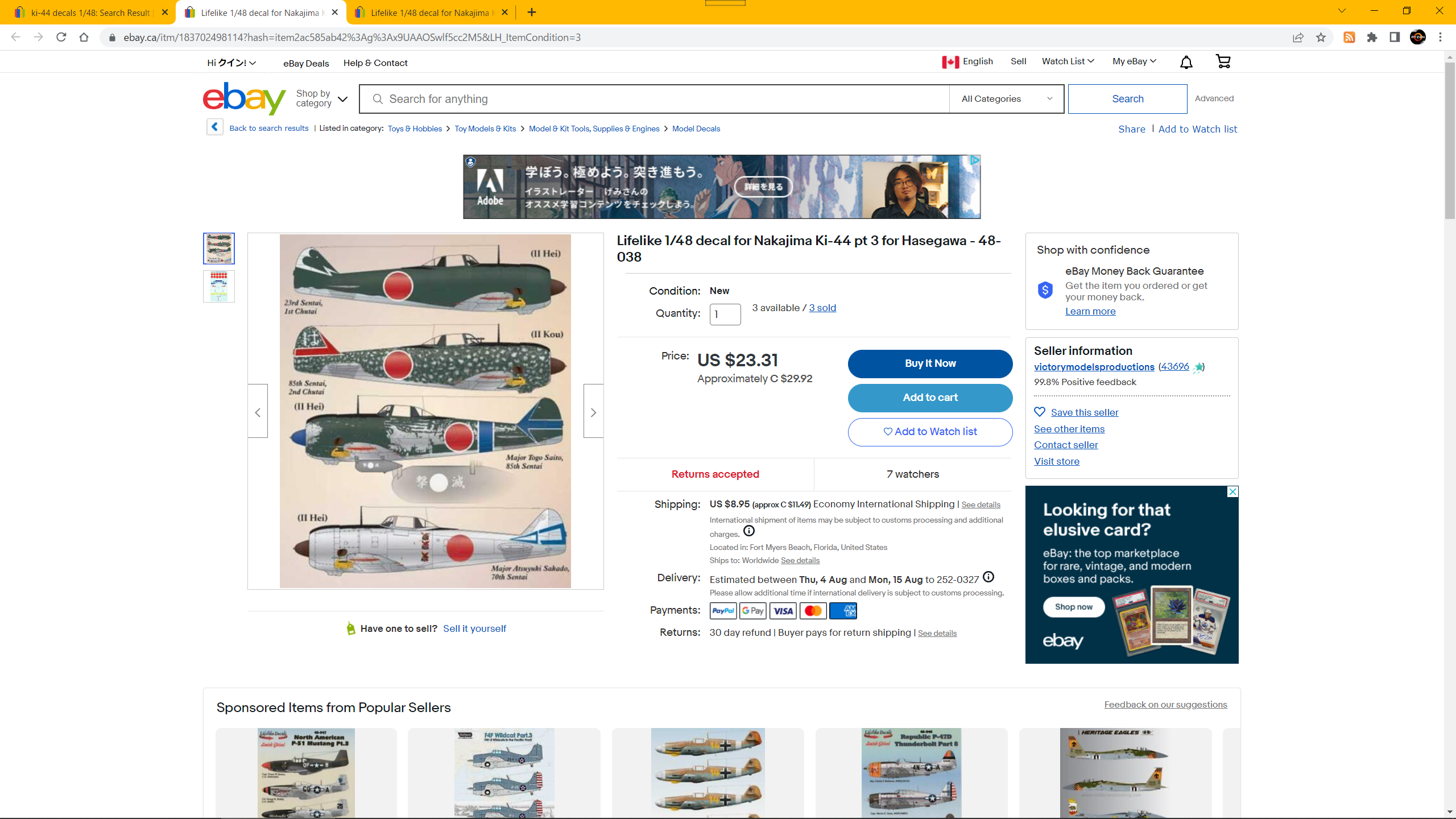Open the shopping cart
The height and width of the screenshot is (819, 1456).
[x=1223, y=61]
